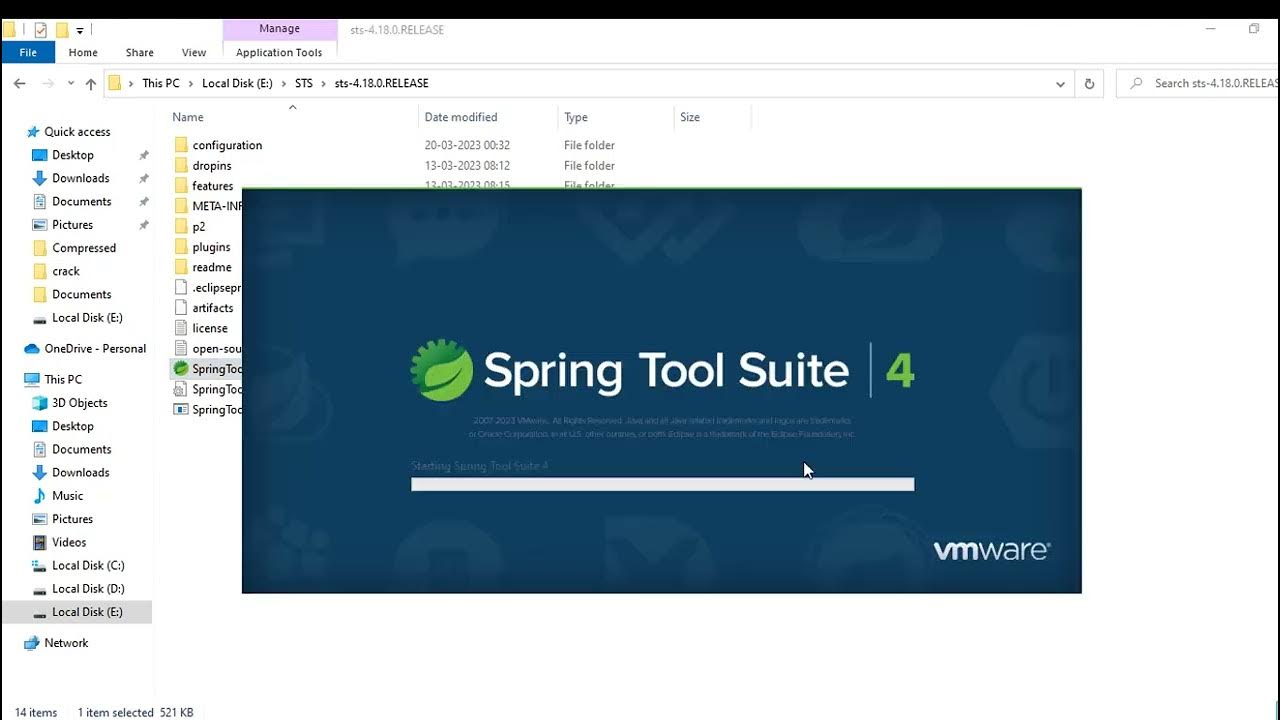The height and width of the screenshot is (720, 1280).
Task: Select the Application Tools tab
Action: [279, 52]
